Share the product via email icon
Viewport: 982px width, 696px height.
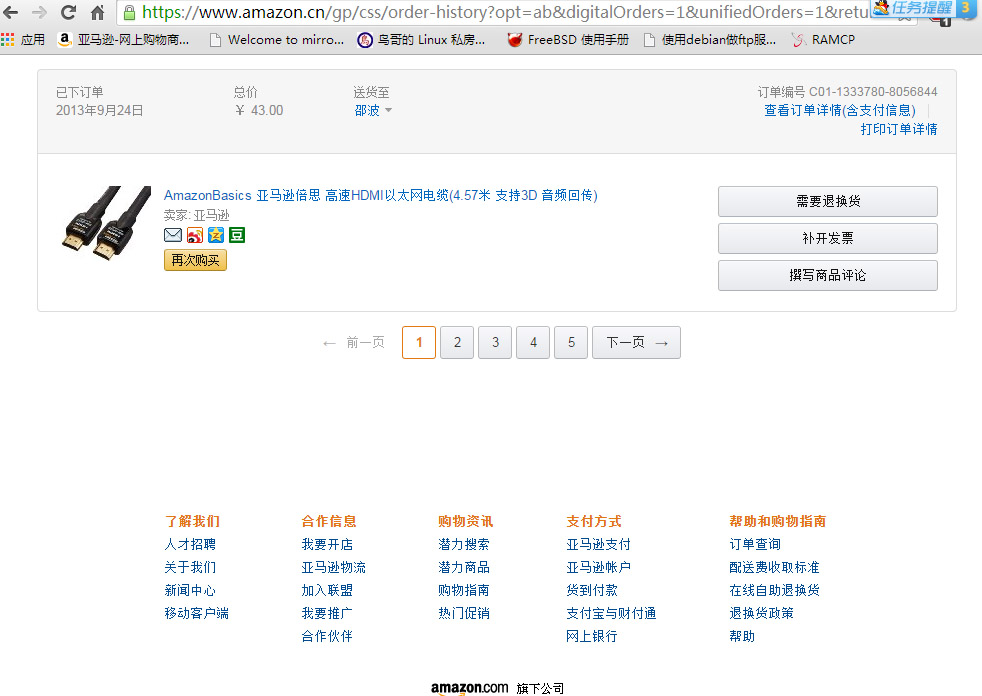(173, 235)
